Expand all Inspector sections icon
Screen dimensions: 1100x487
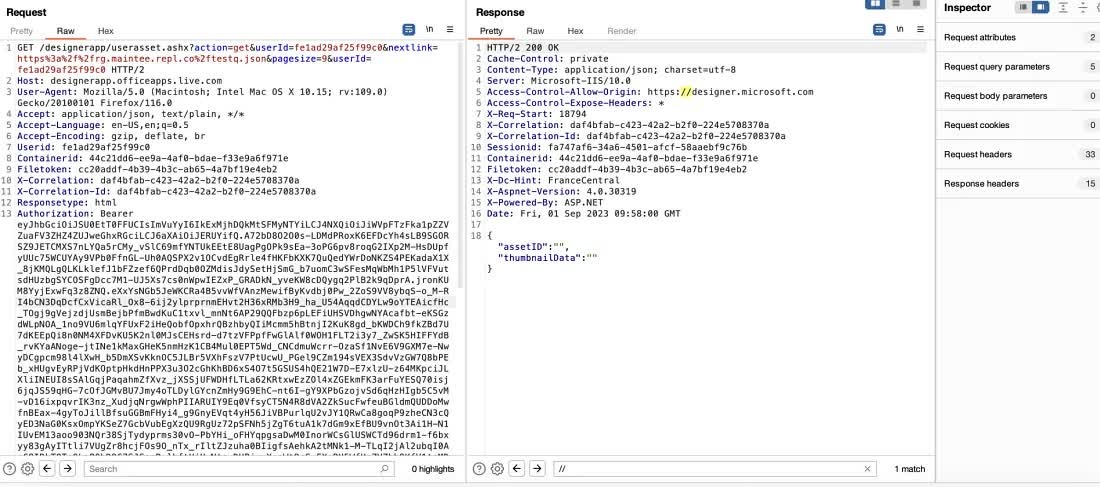pyautogui.click(x=1064, y=7)
